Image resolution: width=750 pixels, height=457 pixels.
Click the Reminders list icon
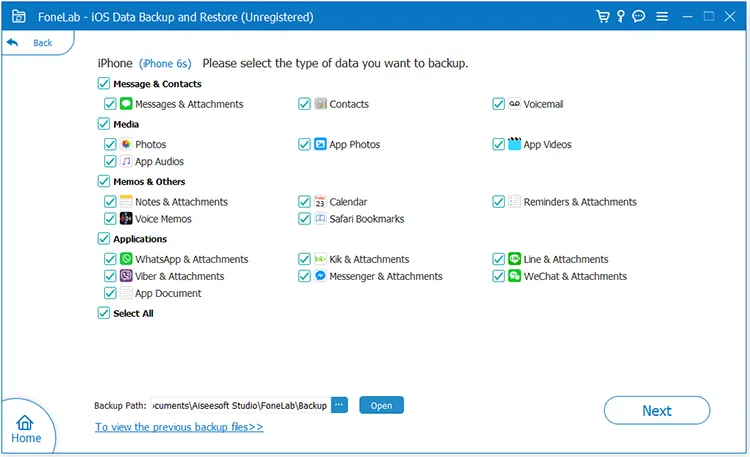tap(515, 201)
